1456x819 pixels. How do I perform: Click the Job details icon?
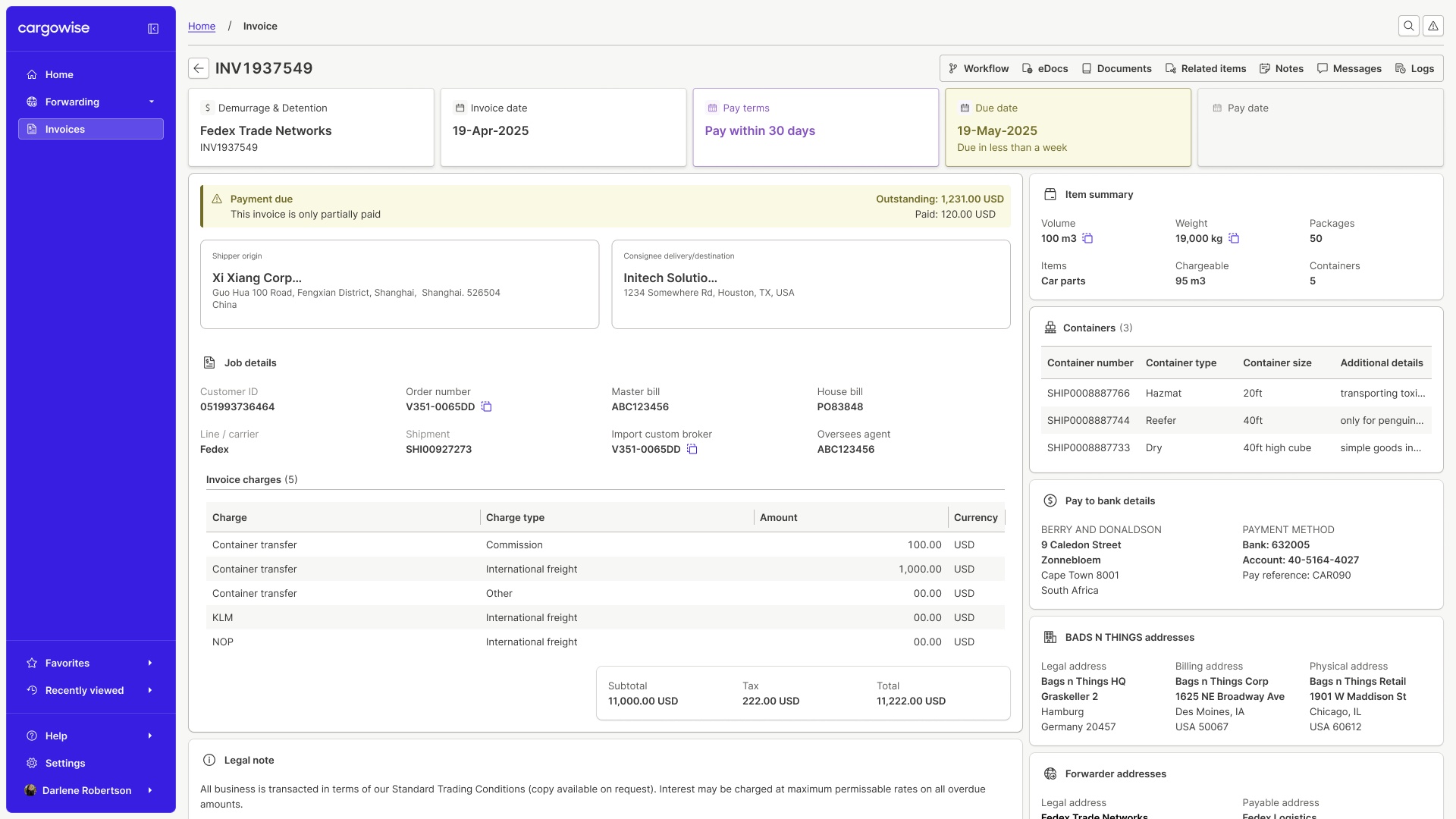209,362
